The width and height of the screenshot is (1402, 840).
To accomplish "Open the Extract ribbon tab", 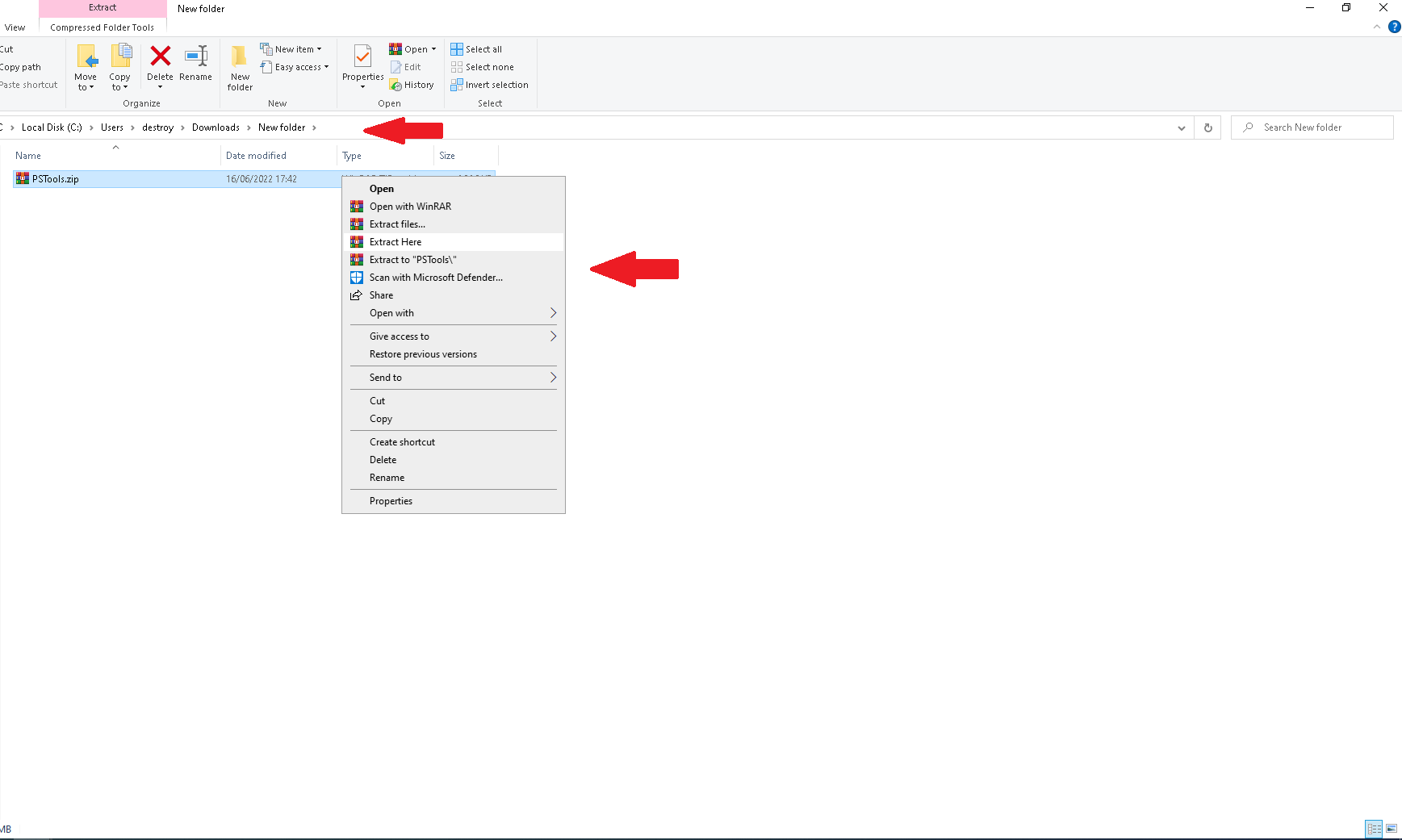I will (x=103, y=8).
